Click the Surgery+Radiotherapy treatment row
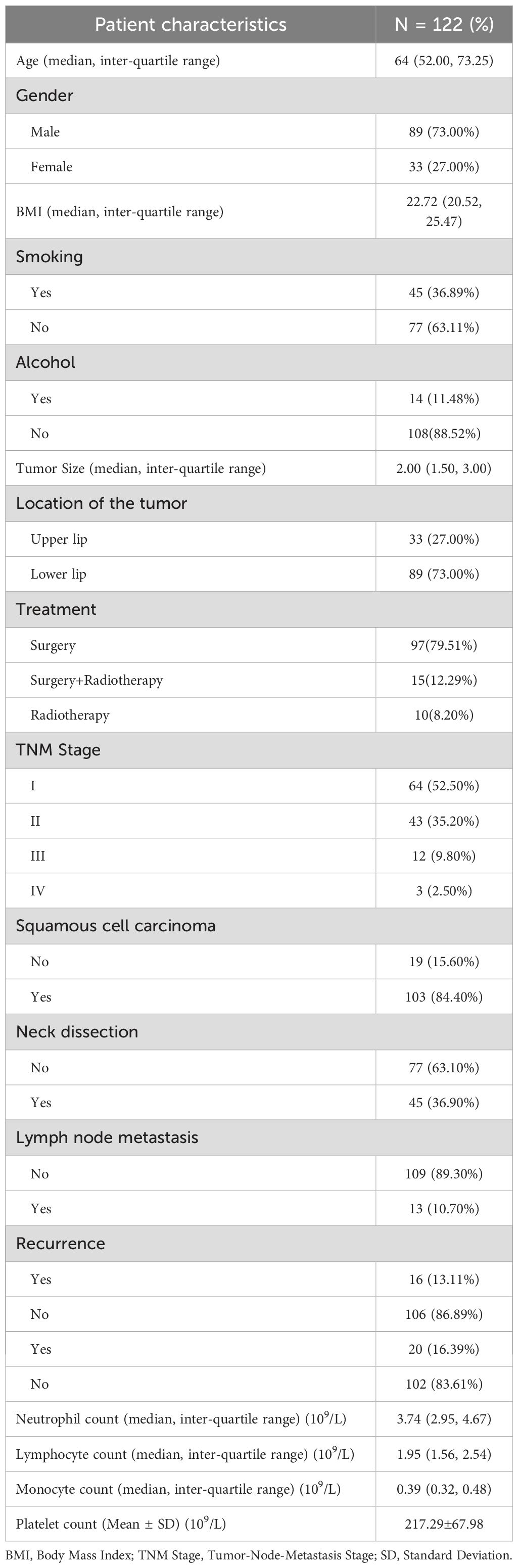Image resolution: width=518 pixels, height=1568 pixels. click(97, 680)
